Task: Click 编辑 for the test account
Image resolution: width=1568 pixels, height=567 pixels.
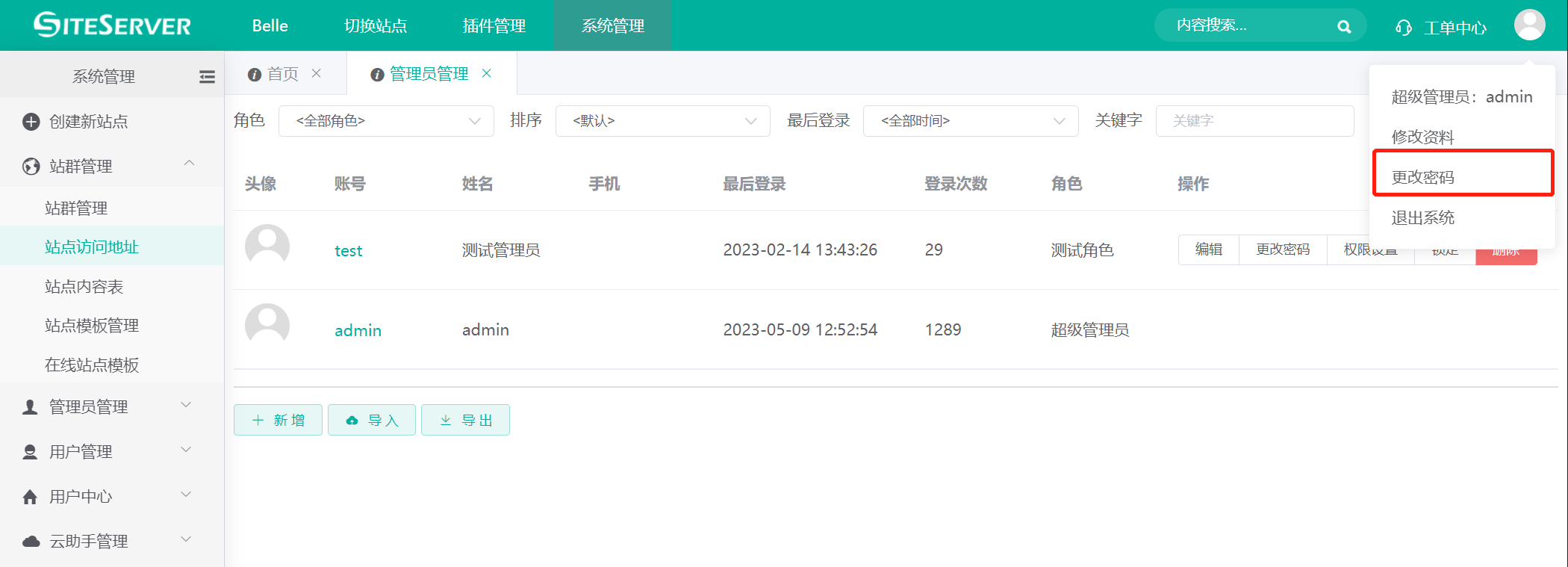Action: 1209,250
